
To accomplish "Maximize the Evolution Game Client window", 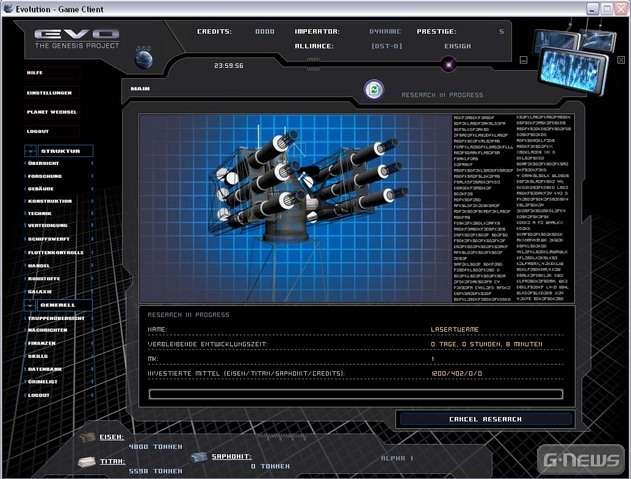I will pos(607,9).
